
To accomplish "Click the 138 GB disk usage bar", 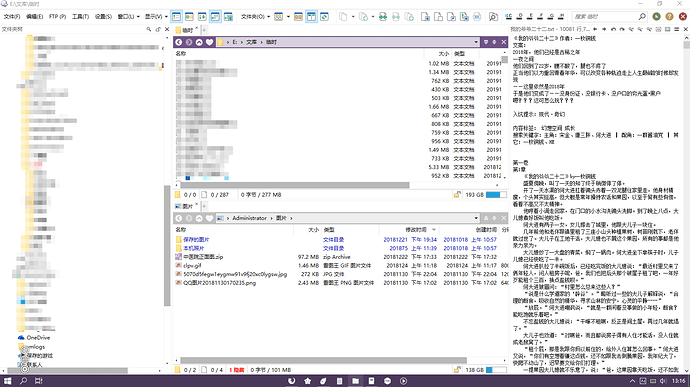I will 496,370.
